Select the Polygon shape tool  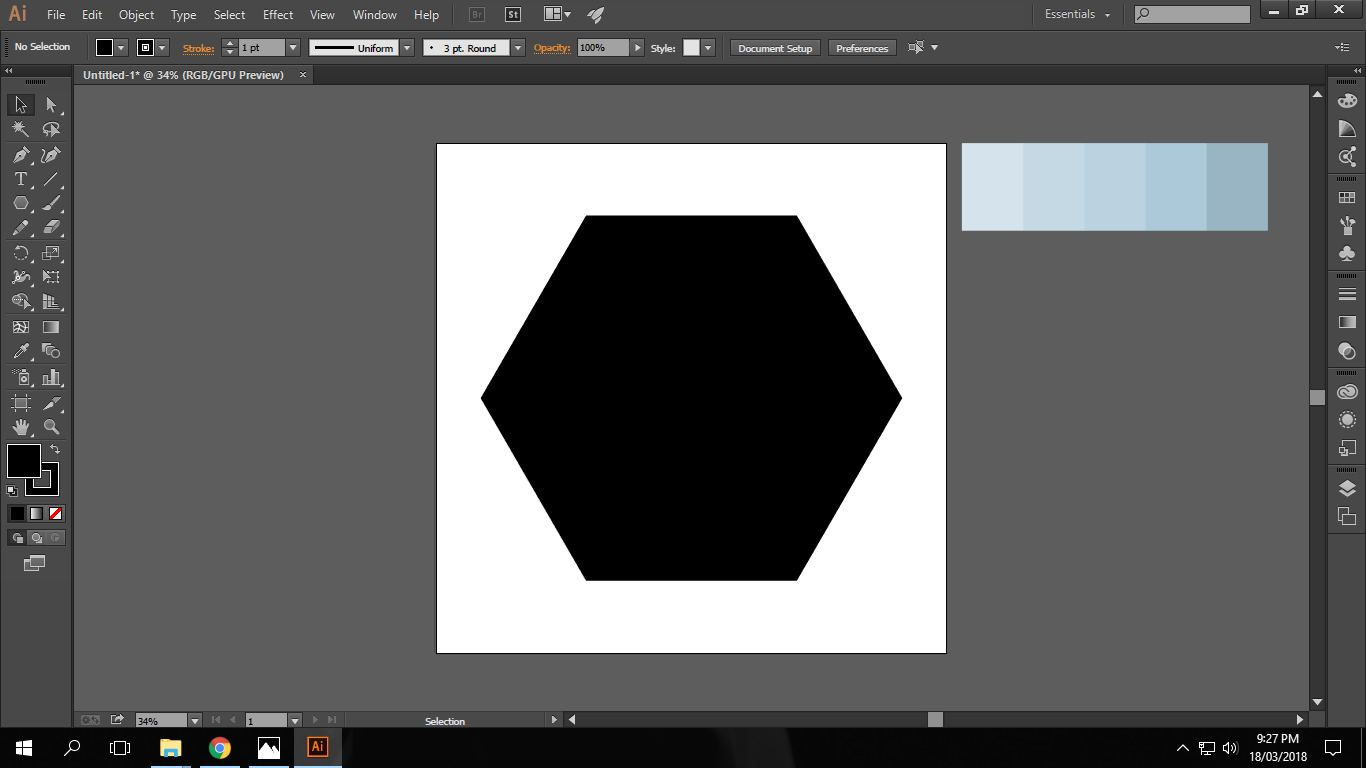tap(21, 203)
